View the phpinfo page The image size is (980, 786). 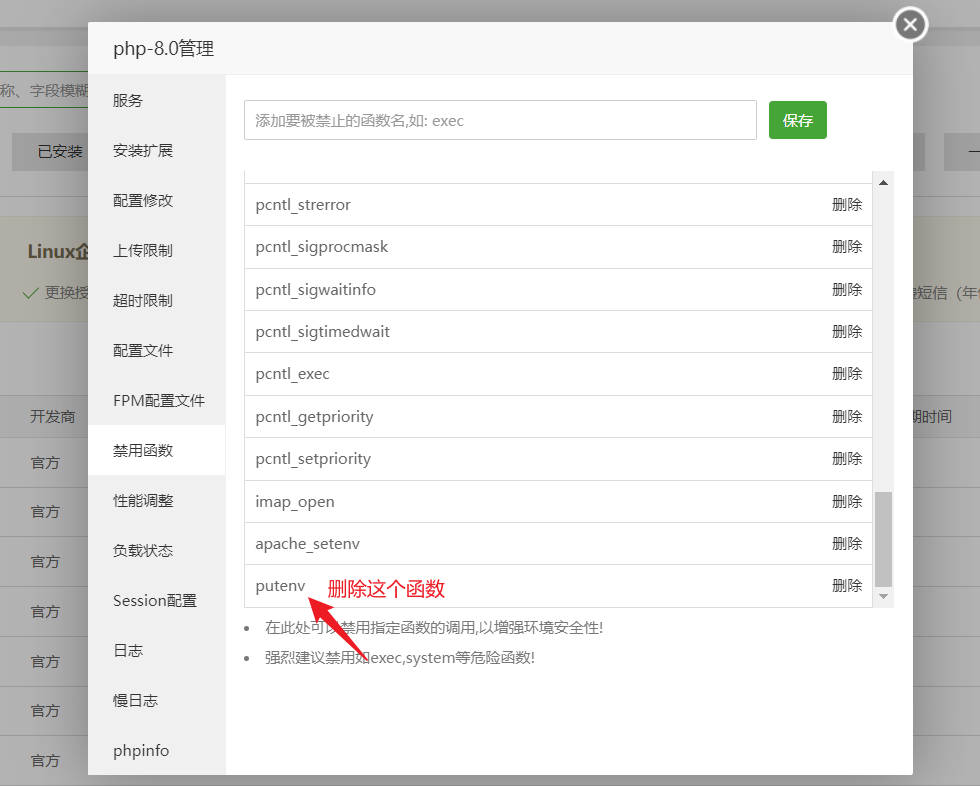pyautogui.click(x=140, y=750)
